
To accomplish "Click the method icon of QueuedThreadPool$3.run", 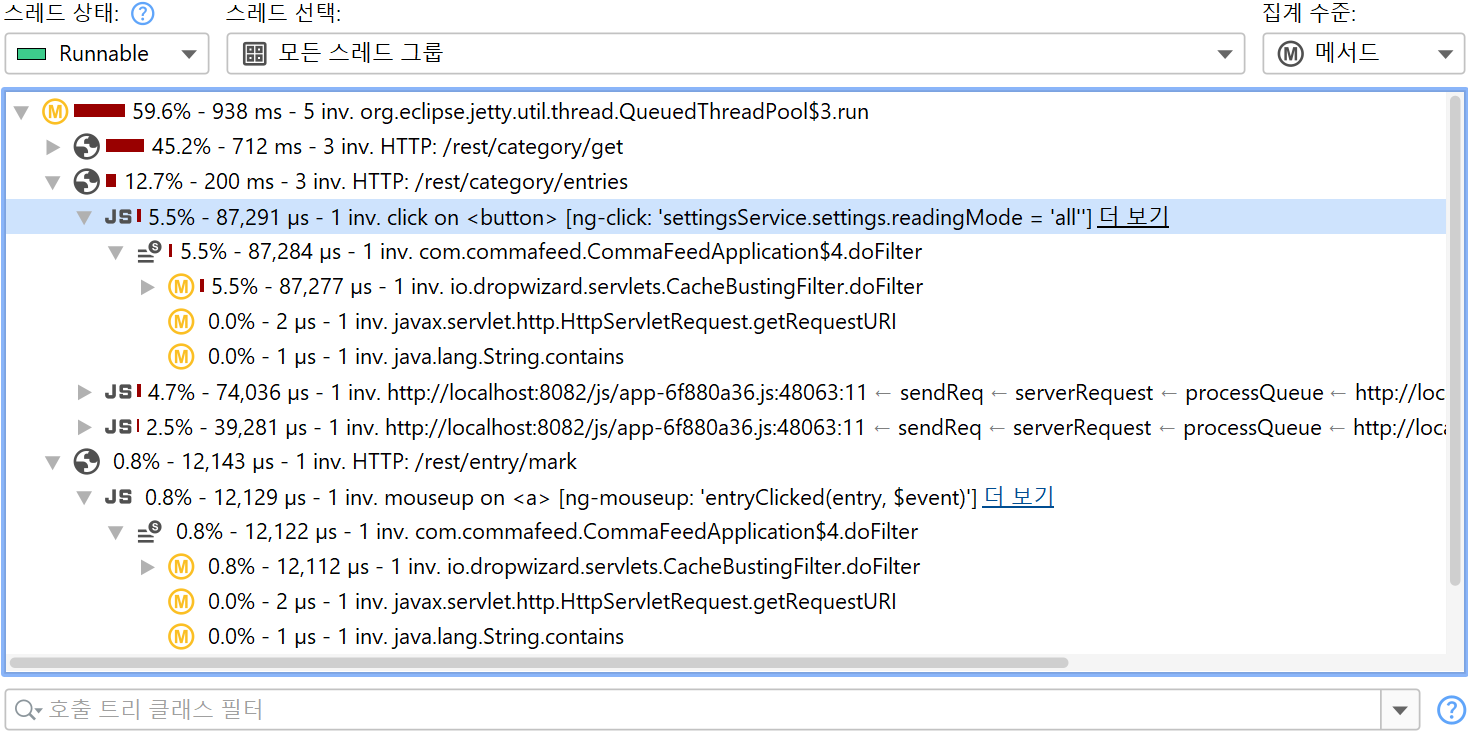I will (x=55, y=112).
